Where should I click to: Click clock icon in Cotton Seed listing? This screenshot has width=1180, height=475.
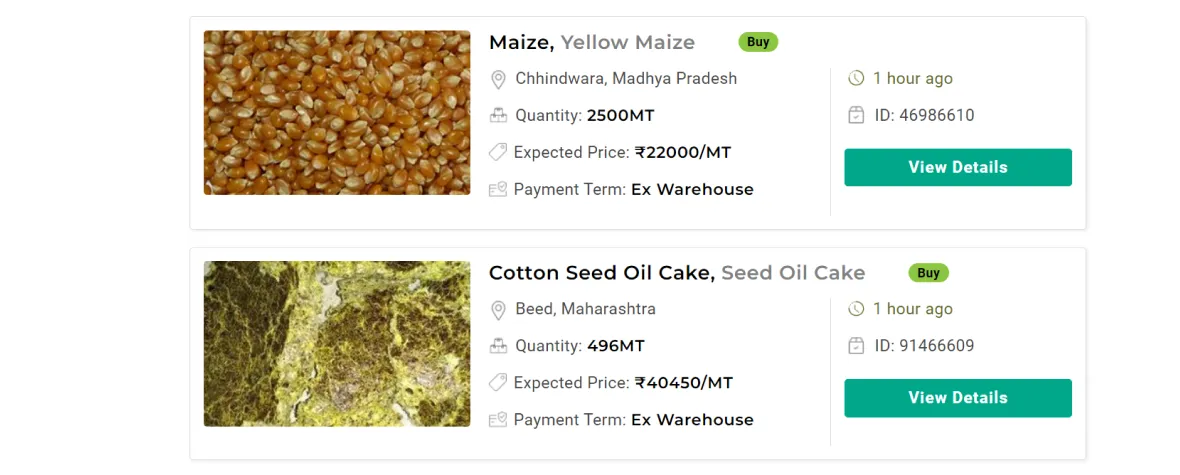point(856,309)
